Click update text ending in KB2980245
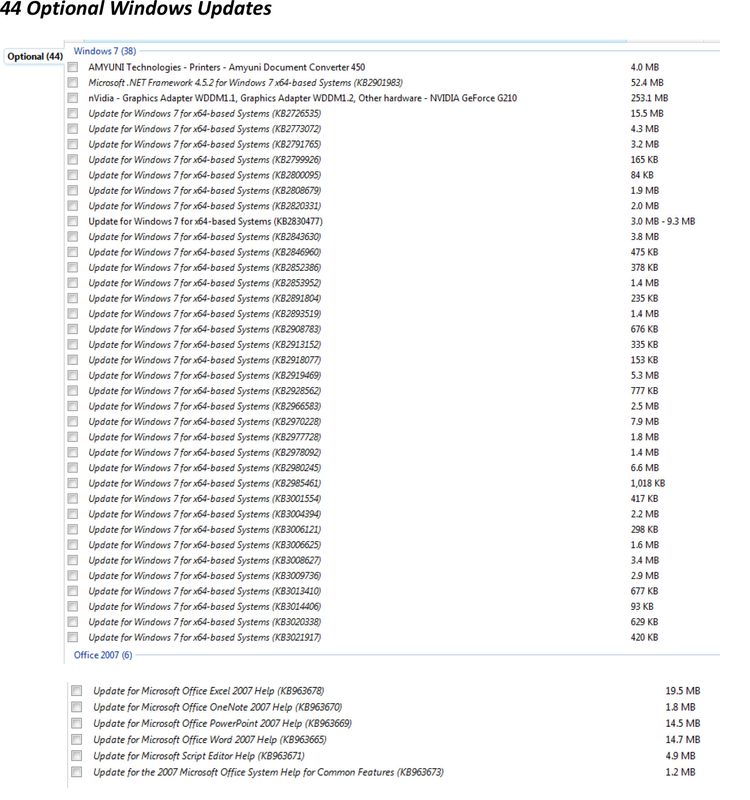Screen dimensions: 750x800 pyautogui.click(x=205, y=468)
